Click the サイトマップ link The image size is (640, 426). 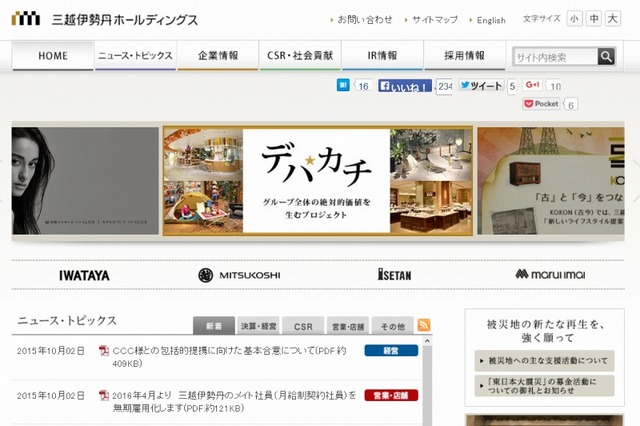point(435,20)
